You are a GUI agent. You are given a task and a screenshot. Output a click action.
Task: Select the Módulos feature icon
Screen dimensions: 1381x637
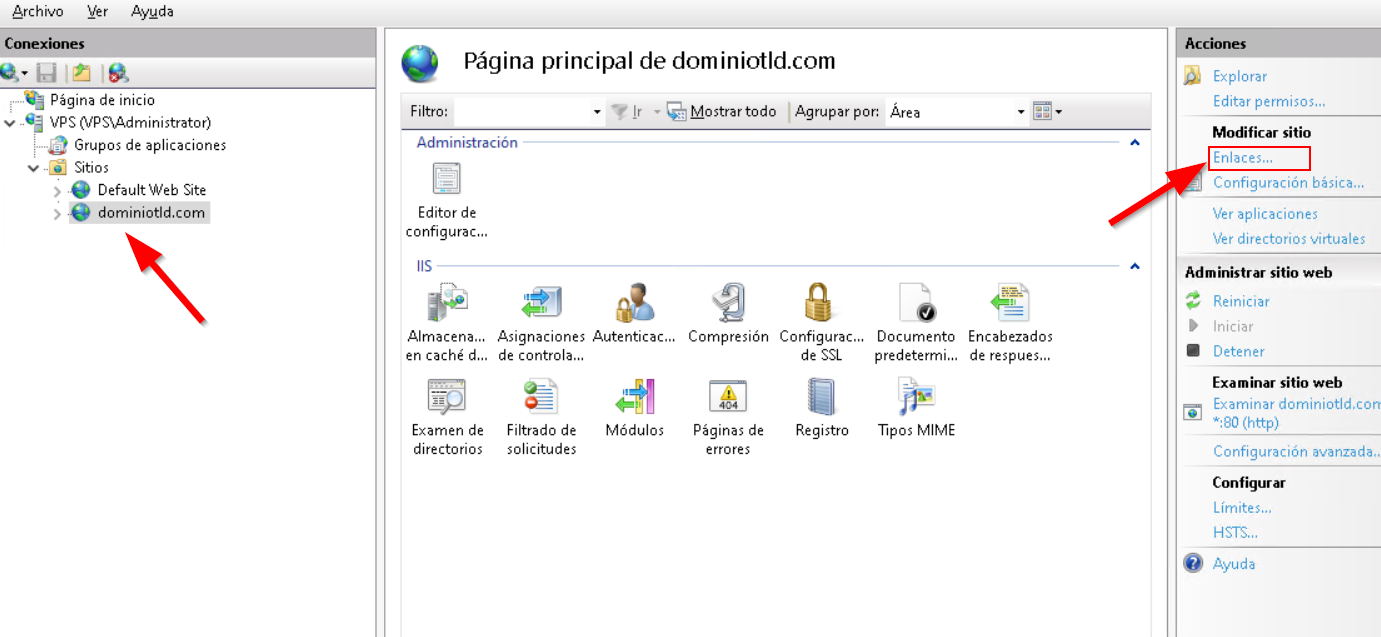point(634,409)
